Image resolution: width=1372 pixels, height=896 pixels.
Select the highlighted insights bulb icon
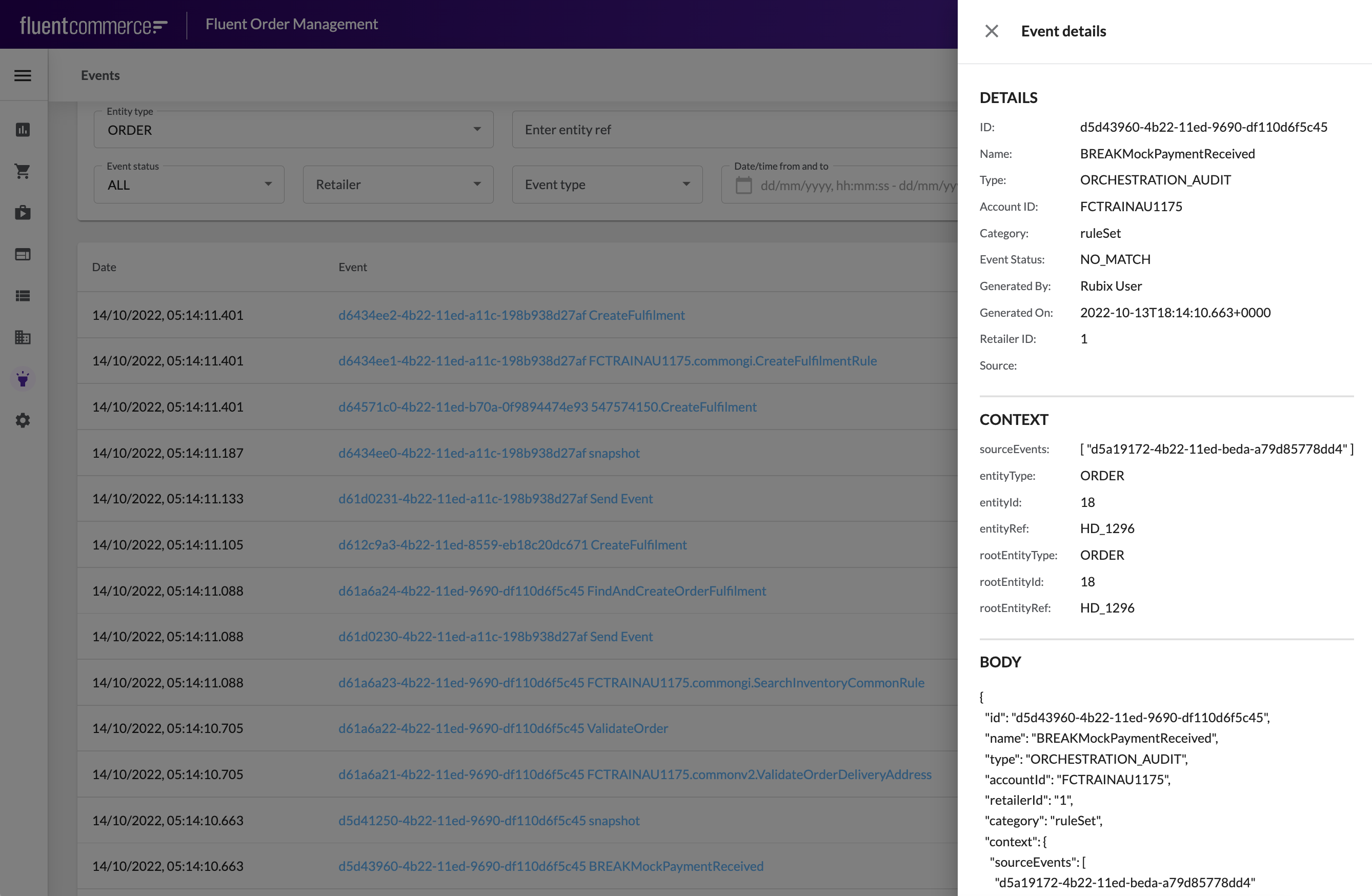click(x=23, y=379)
